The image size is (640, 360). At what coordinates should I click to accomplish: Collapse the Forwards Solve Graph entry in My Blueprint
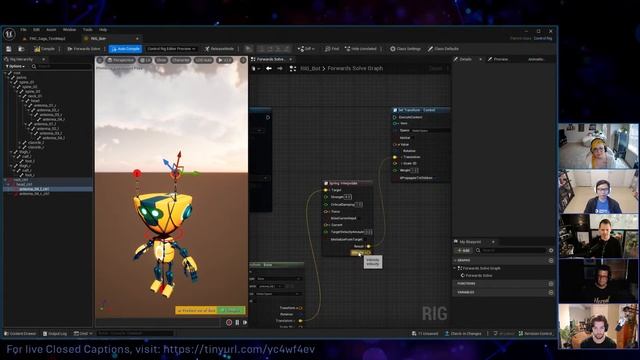[x=455, y=268]
